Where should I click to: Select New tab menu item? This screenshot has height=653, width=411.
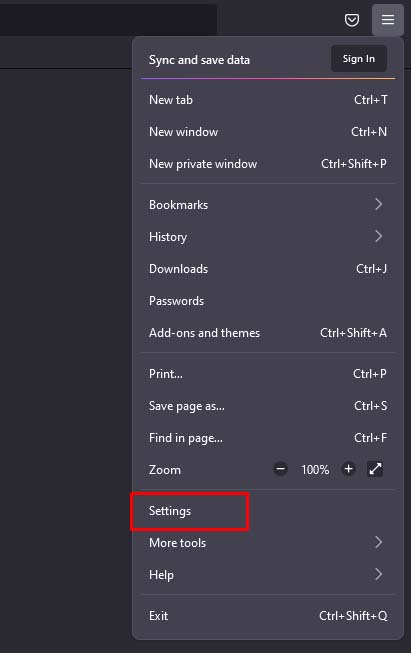(x=268, y=100)
